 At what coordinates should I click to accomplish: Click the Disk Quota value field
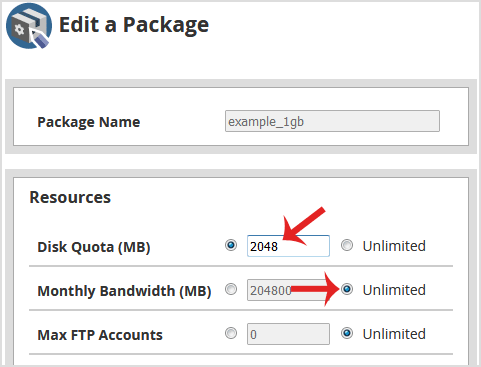click(288, 246)
